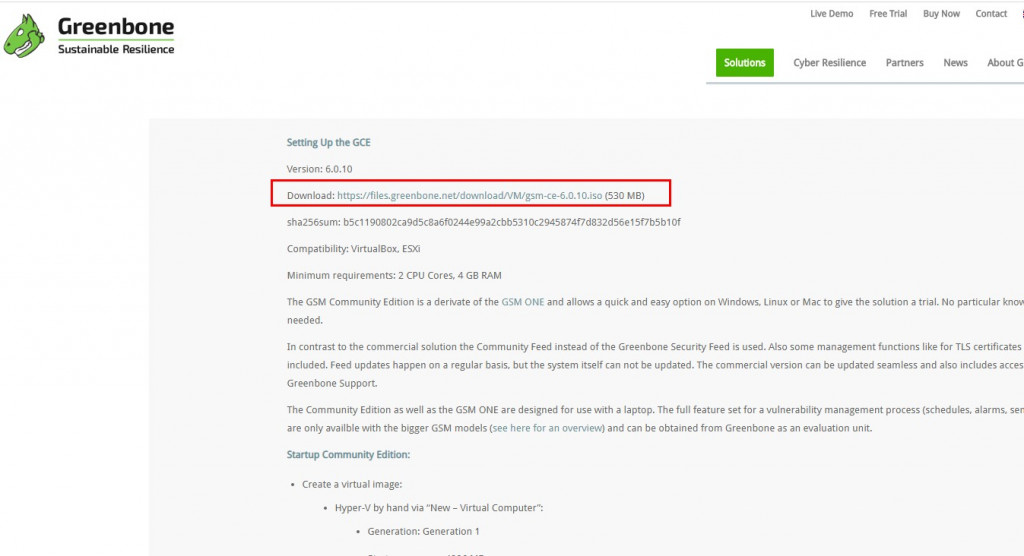
Task: Follow the 'see here for an overview' link
Action: pos(547,428)
